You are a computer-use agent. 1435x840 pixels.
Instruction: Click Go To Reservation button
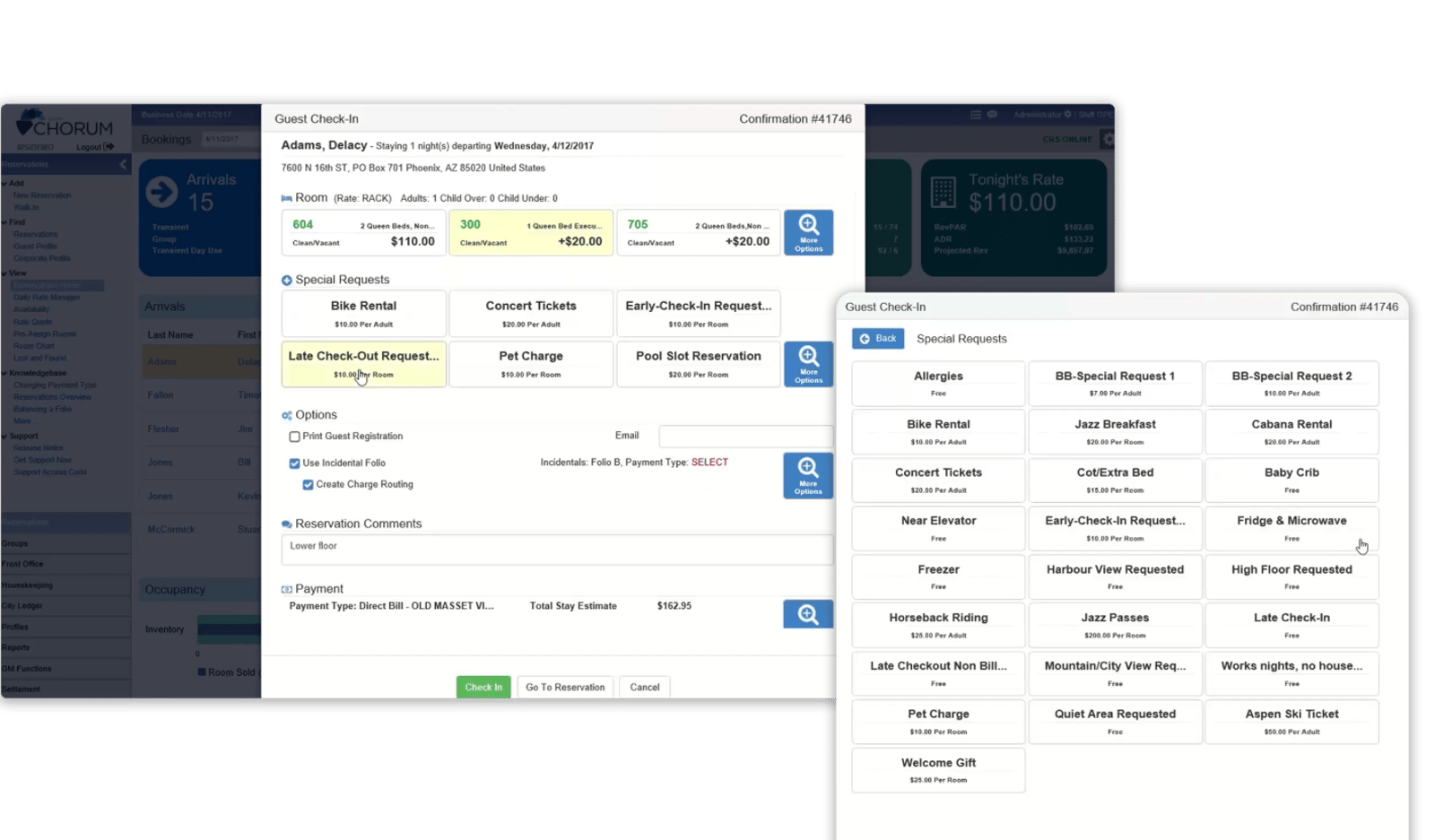pyautogui.click(x=565, y=687)
